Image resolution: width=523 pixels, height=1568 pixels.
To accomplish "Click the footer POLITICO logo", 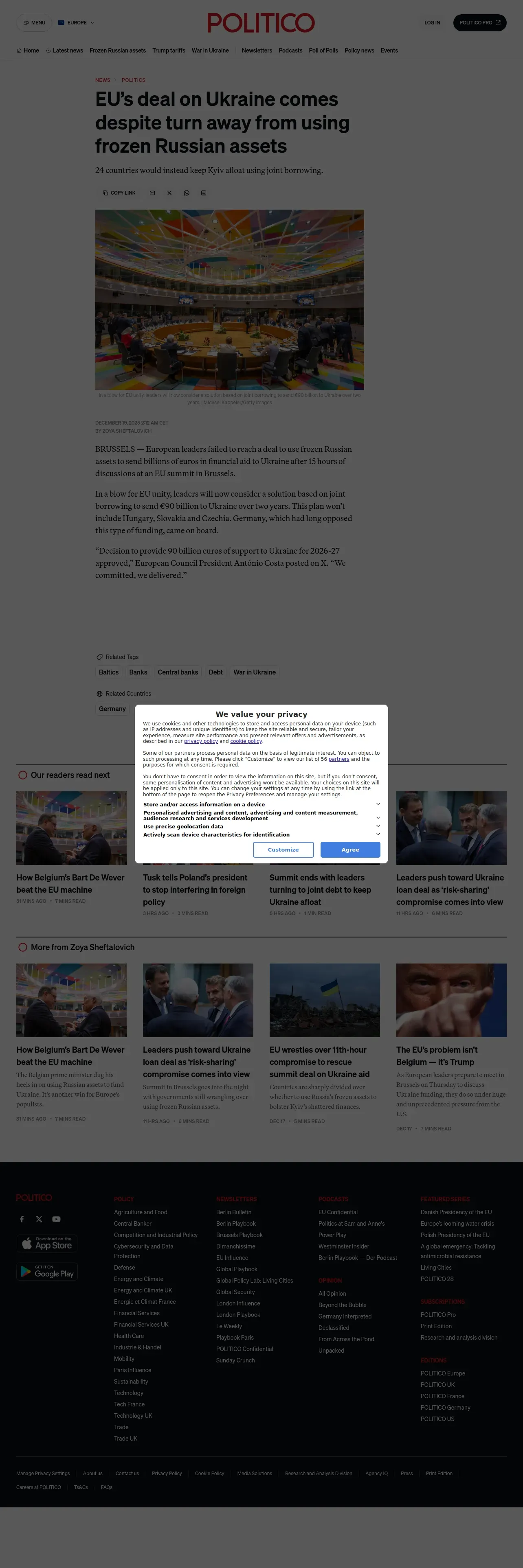I will pyautogui.click(x=34, y=1197).
